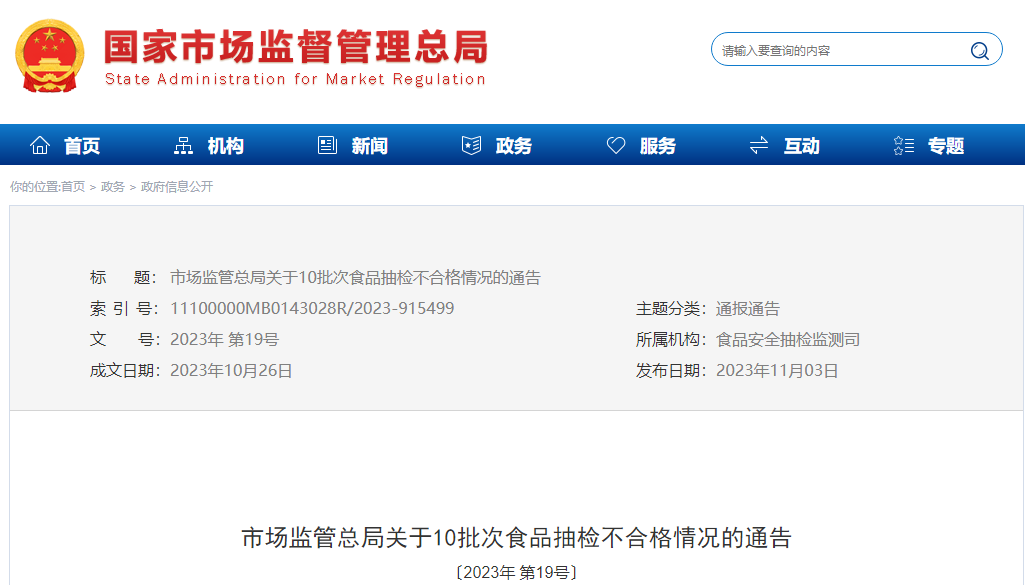Screen dimensions: 1025x585
Task: Click the heart icon beside 服务
Action: (616, 146)
